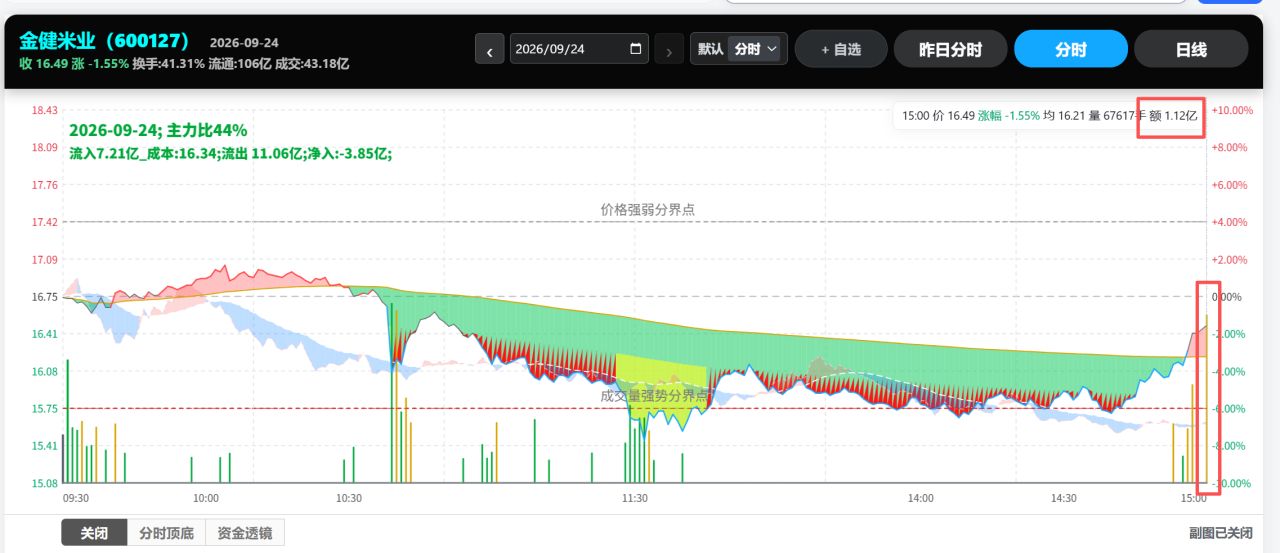Click the 15:00 time axis label
Viewport: 1280px width, 553px height.
click(x=1193, y=498)
